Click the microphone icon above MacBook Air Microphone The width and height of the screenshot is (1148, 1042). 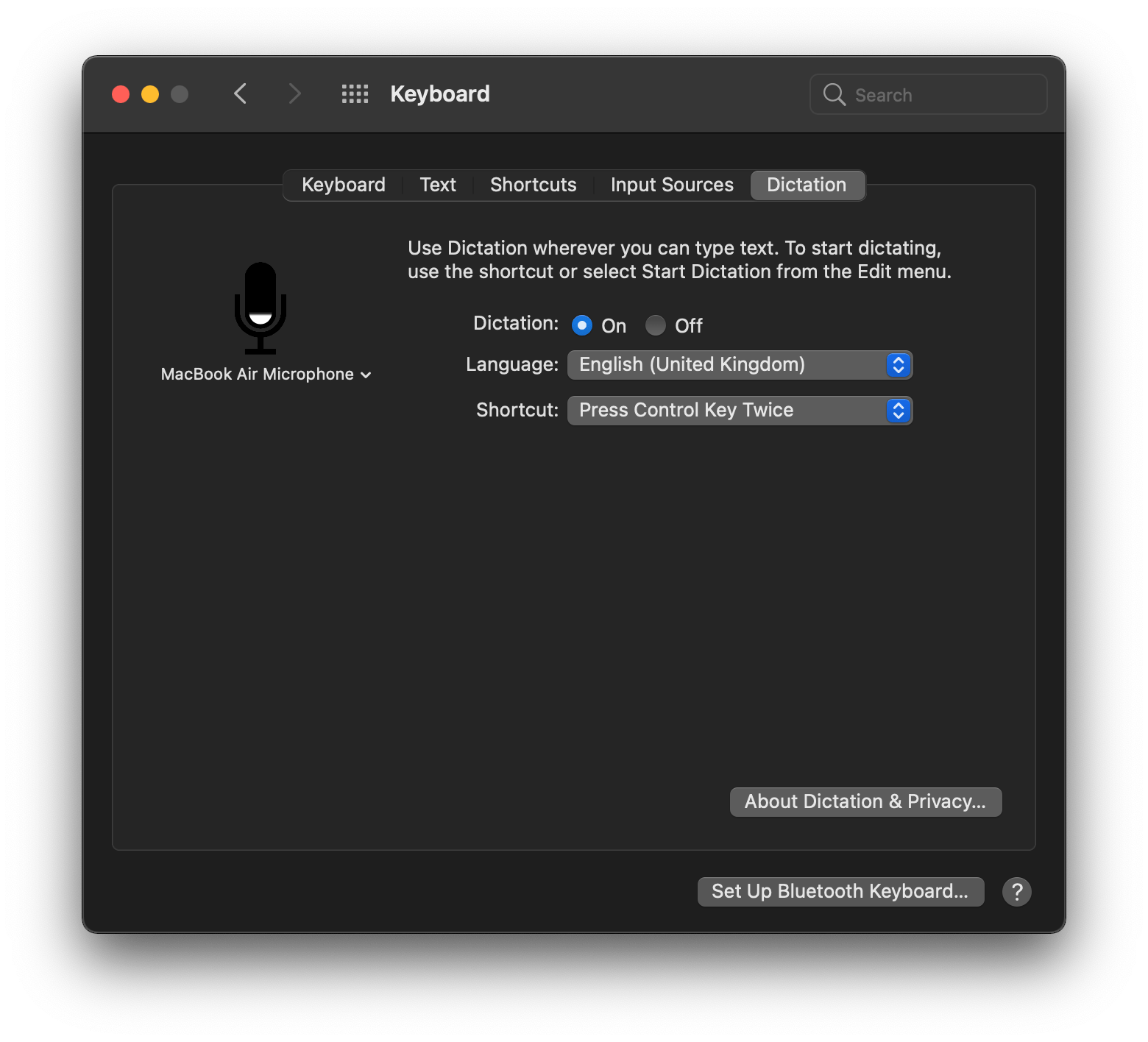[261, 307]
